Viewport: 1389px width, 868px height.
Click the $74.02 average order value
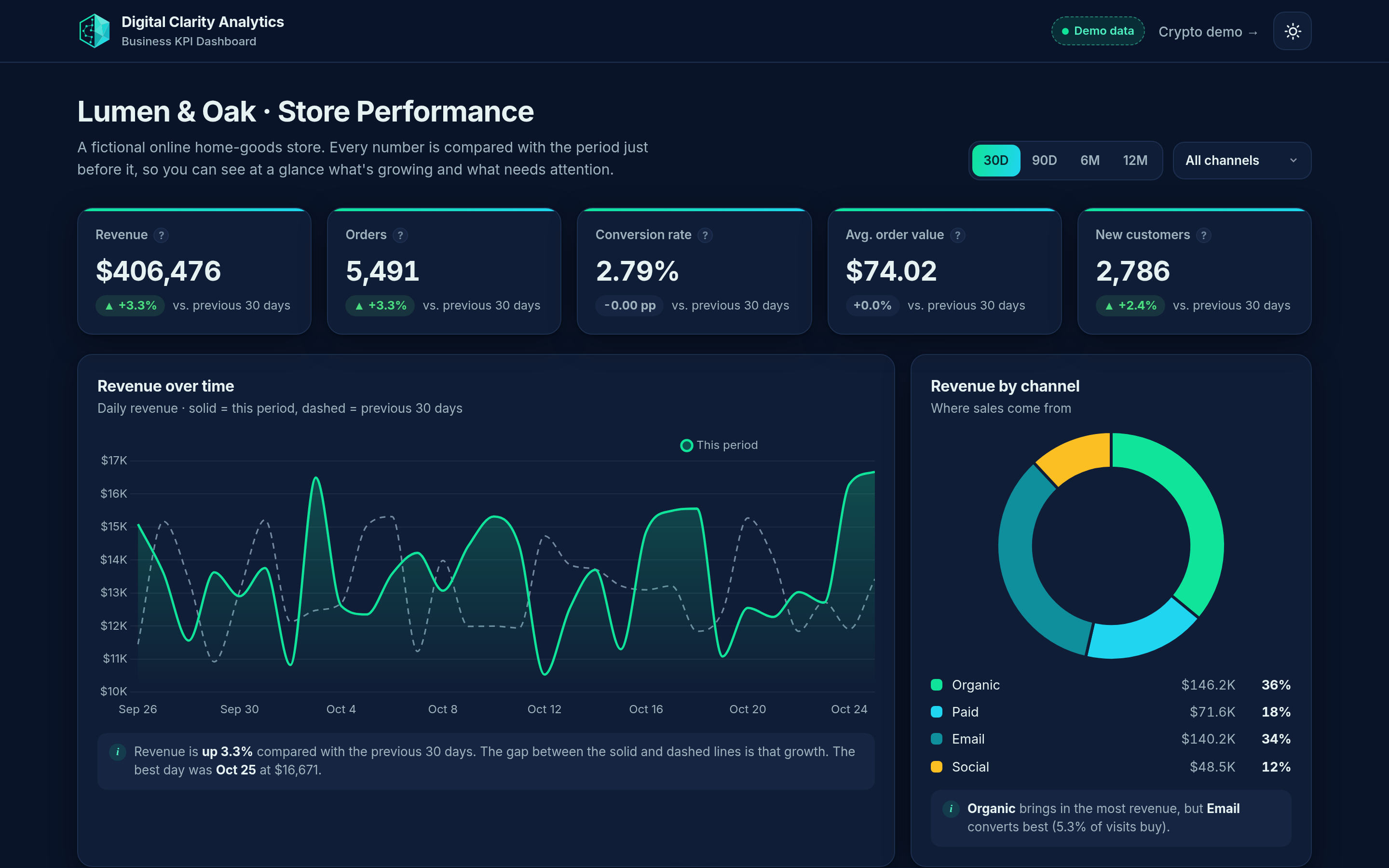pyautogui.click(x=891, y=271)
